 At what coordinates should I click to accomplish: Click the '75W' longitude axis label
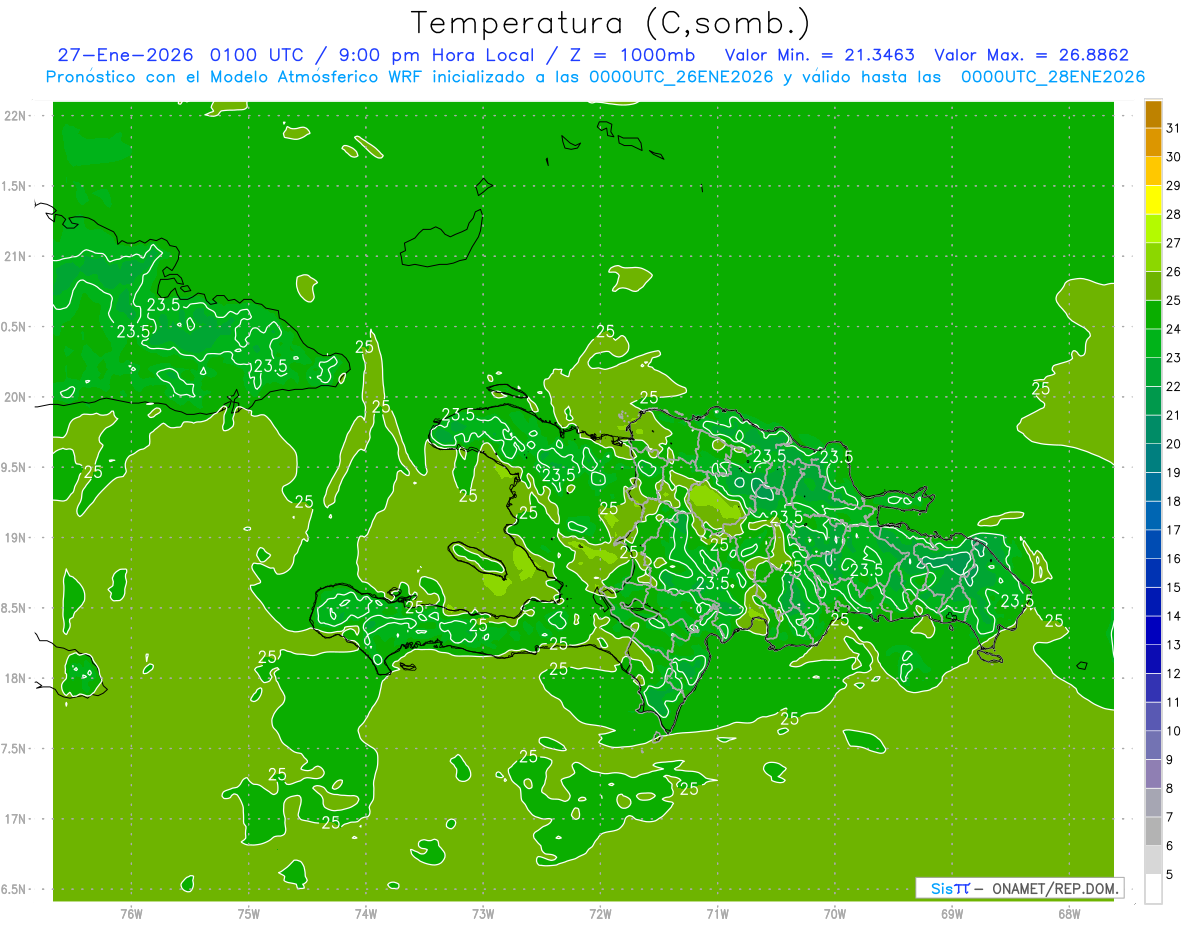(x=249, y=914)
